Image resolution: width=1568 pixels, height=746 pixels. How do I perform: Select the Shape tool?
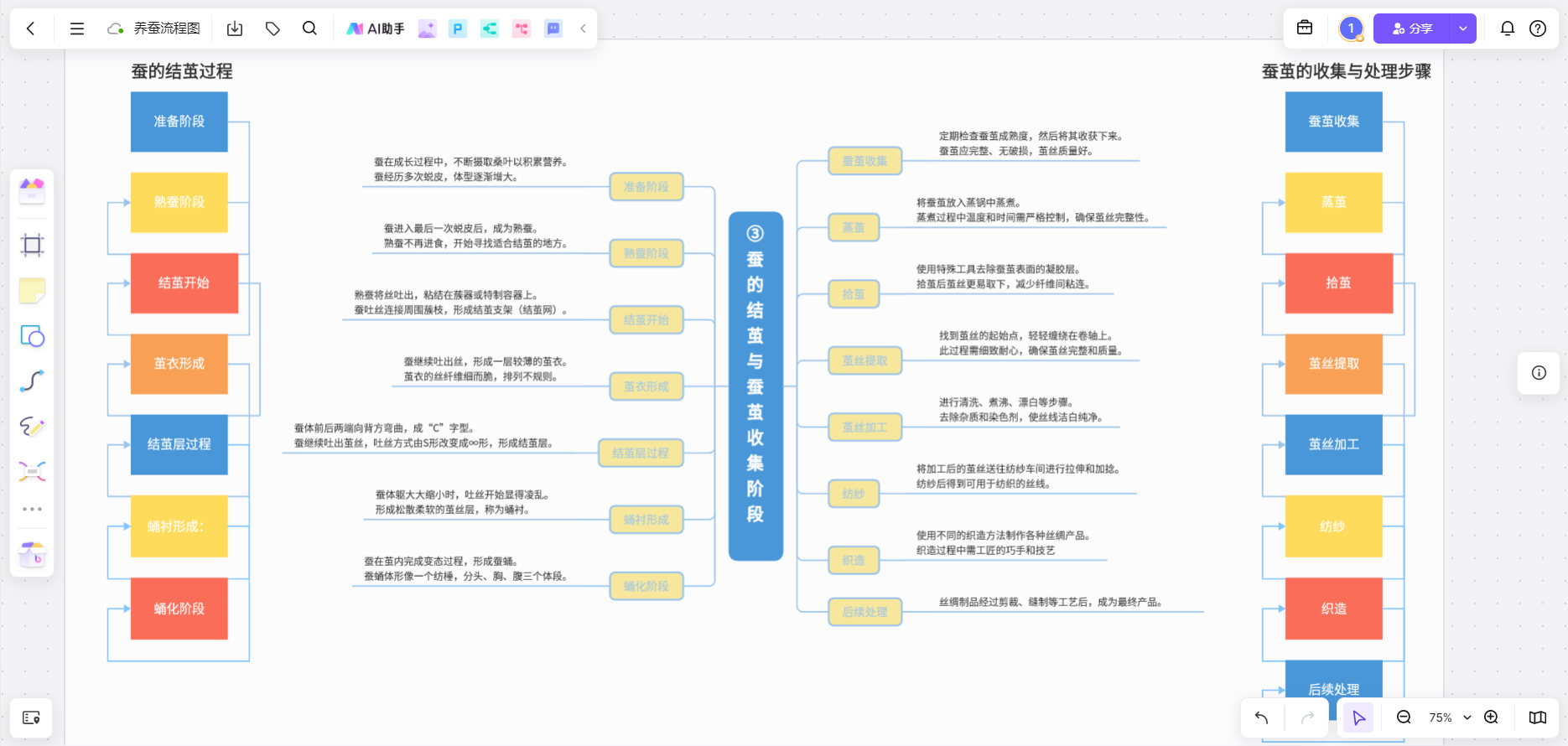click(x=32, y=336)
